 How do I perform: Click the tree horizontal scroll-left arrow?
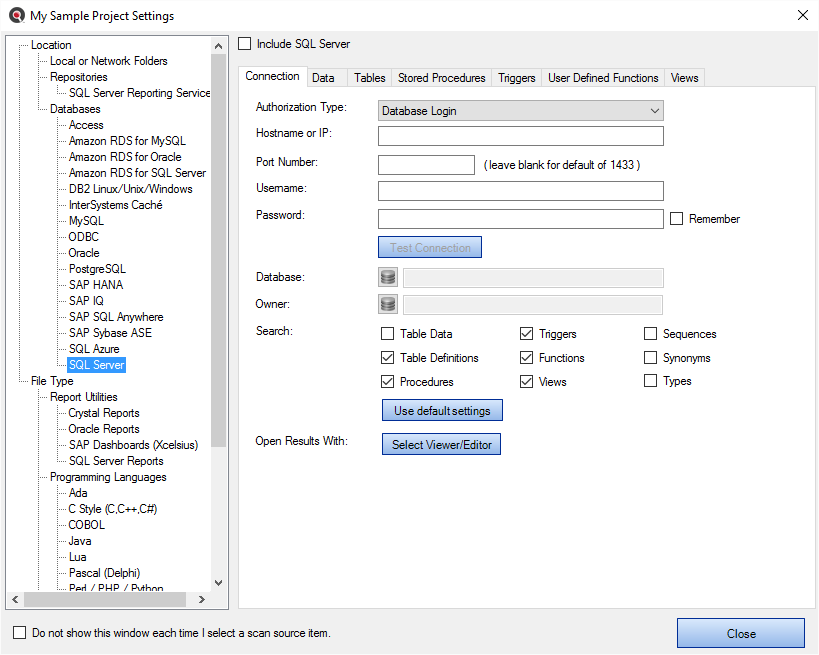15,600
